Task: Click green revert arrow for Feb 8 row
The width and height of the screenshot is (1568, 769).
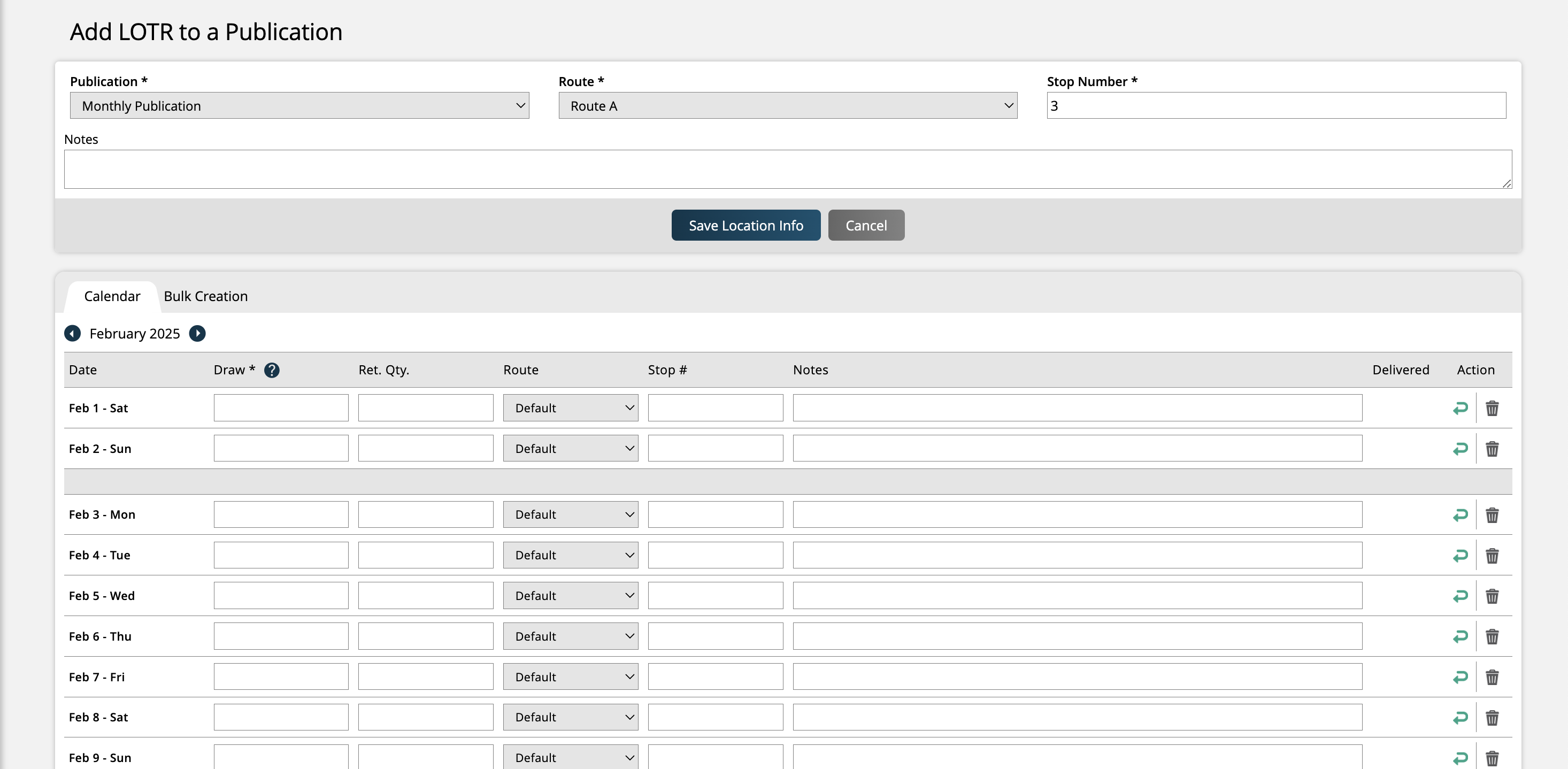Action: click(1461, 717)
